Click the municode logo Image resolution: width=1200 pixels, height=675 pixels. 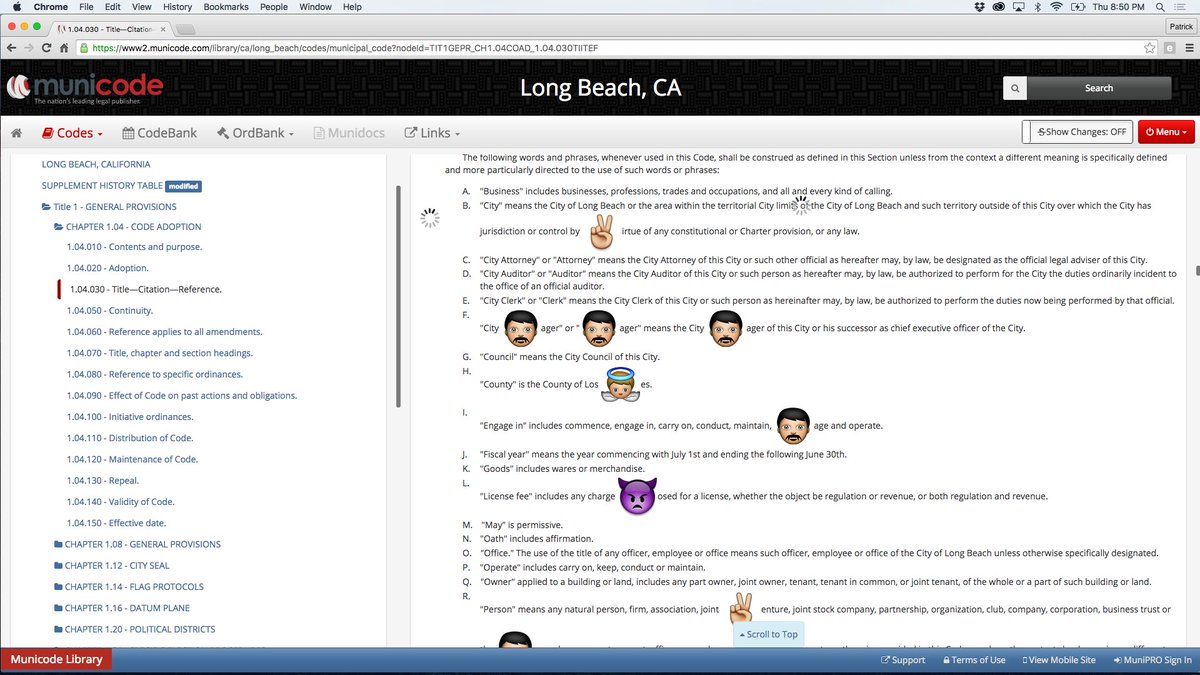[x=84, y=89]
